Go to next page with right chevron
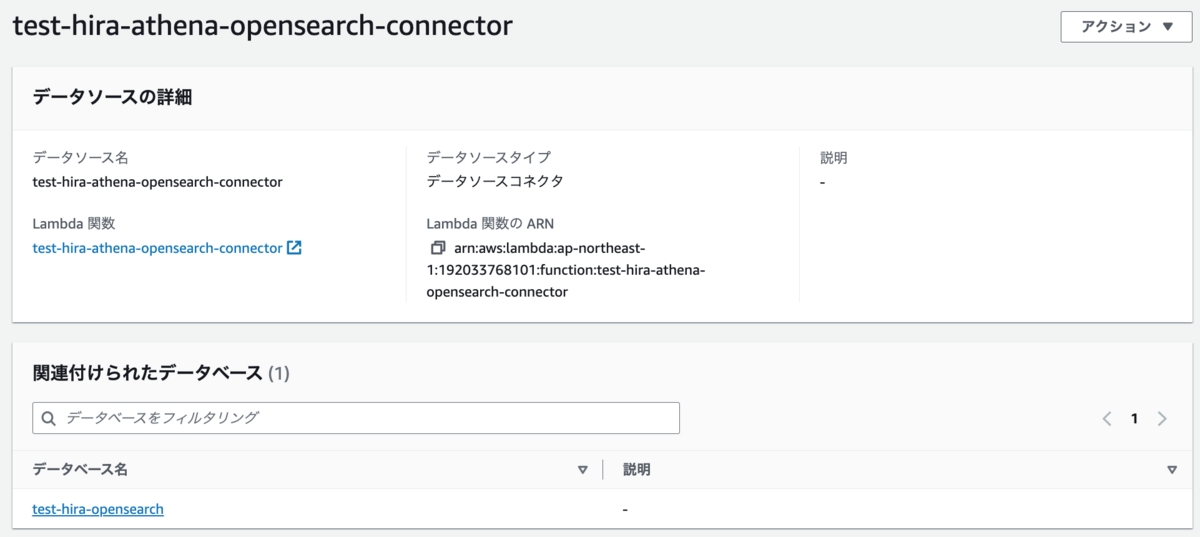Screen dimensions: 1200x537 click(x=1162, y=419)
